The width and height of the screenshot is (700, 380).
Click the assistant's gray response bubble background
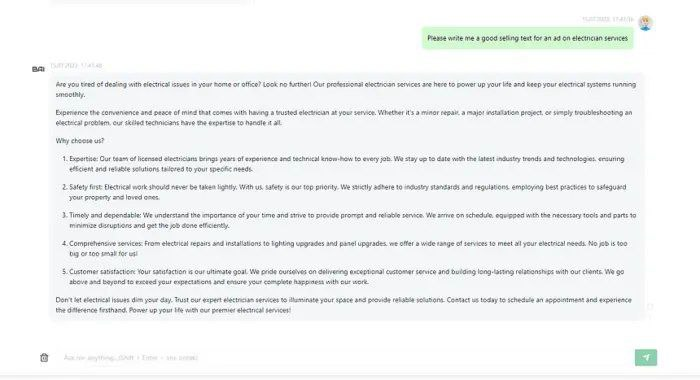[347, 197]
